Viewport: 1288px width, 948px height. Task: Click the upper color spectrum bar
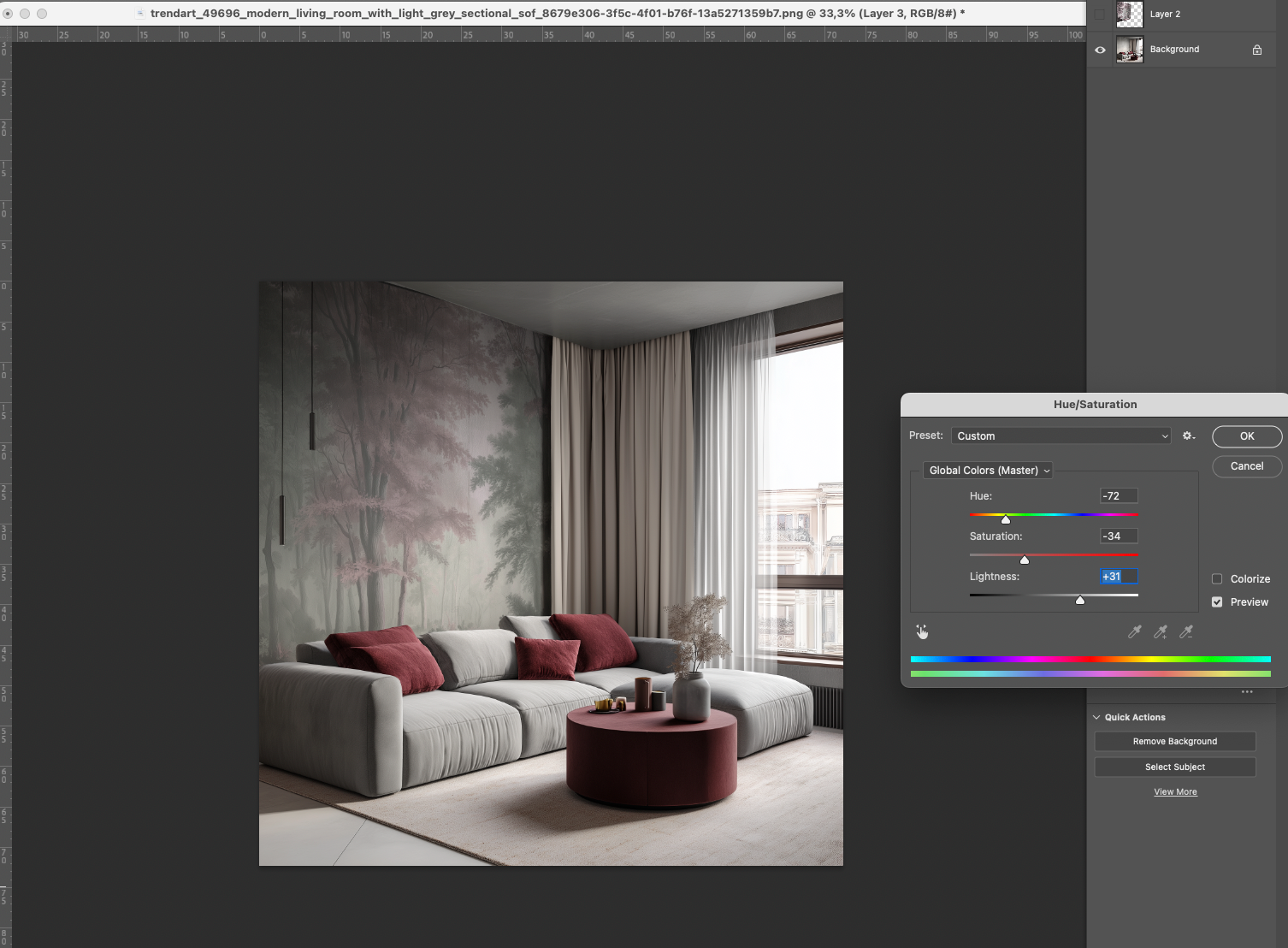pyautogui.click(x=1090, y=660)
